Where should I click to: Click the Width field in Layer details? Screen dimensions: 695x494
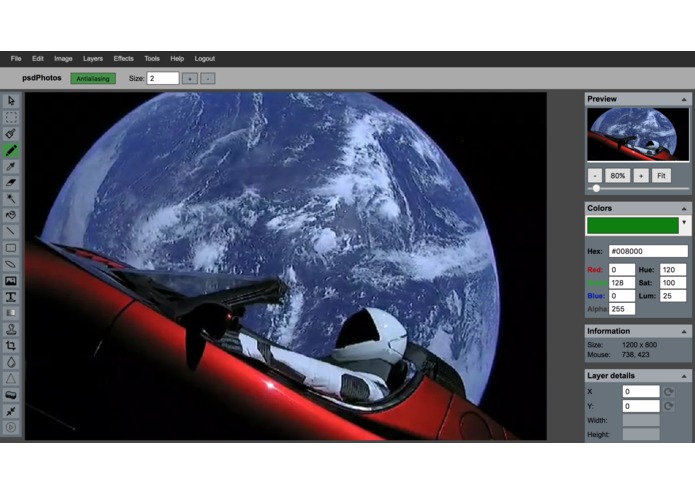tap(641, 420)
